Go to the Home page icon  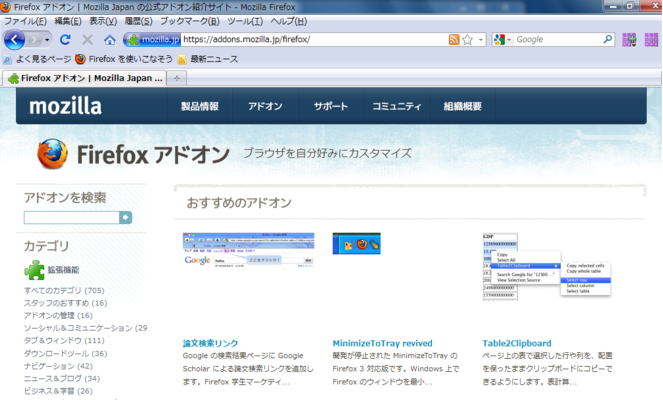tap(110, 40)
